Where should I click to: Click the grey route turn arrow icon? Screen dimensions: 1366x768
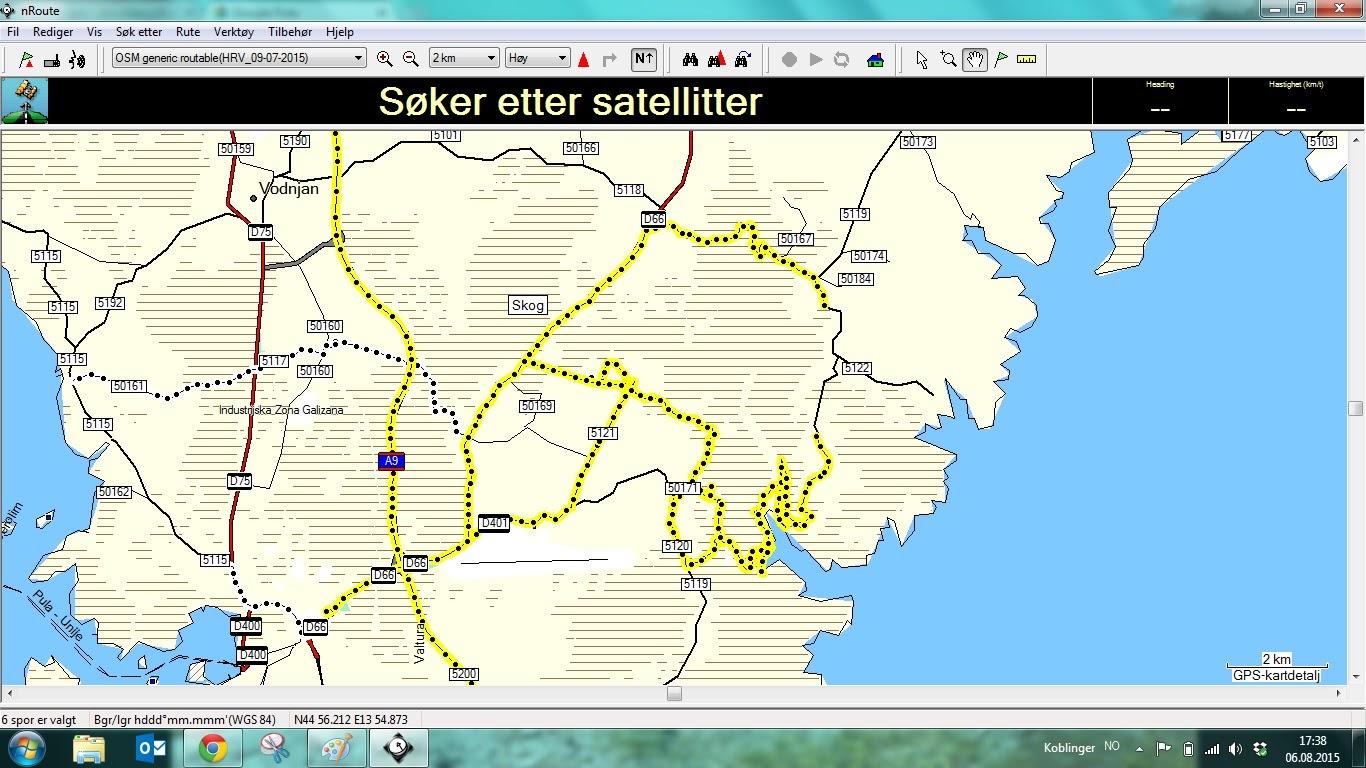610,59
